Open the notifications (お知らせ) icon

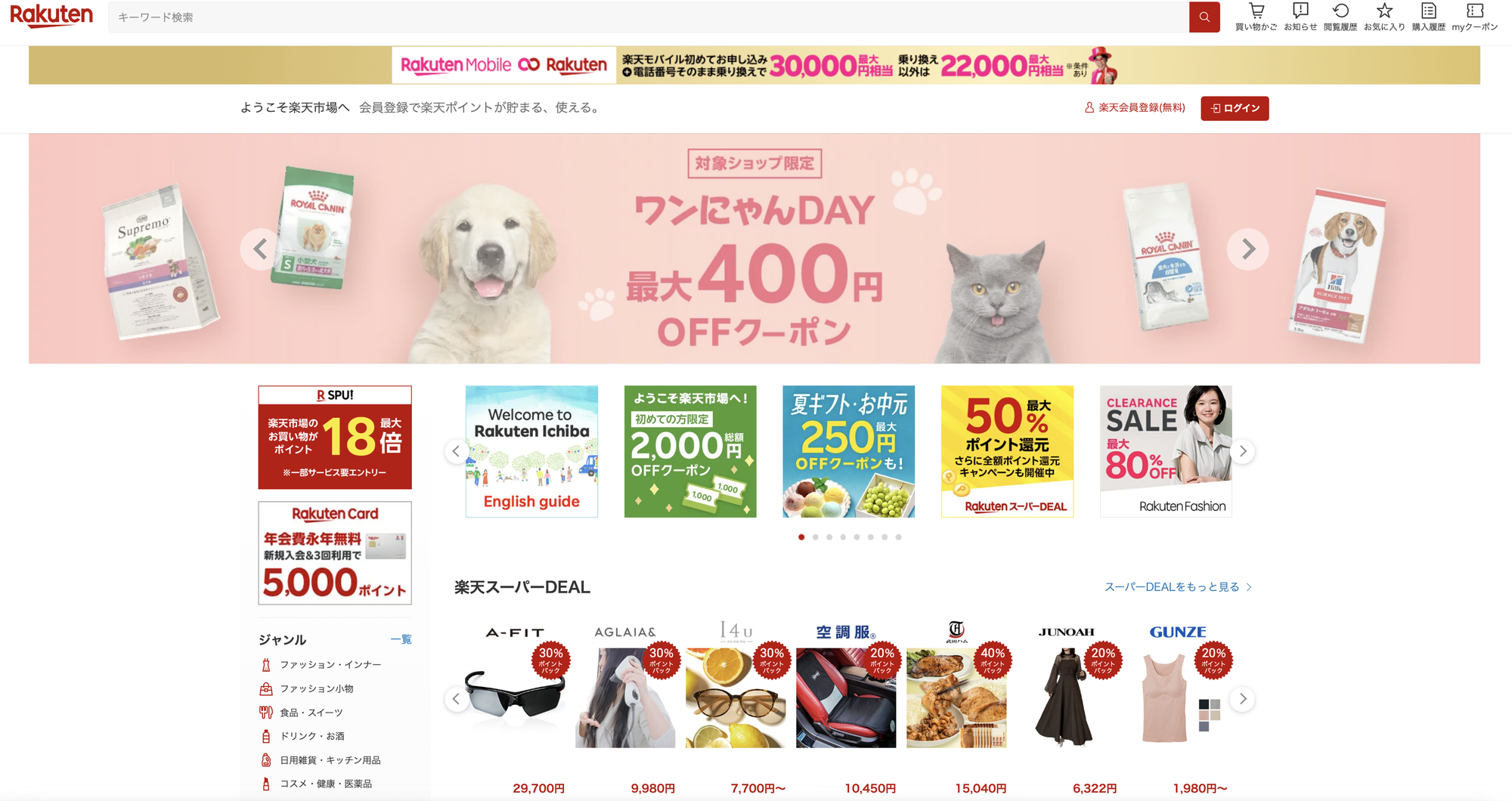(x=1300, y=17)
